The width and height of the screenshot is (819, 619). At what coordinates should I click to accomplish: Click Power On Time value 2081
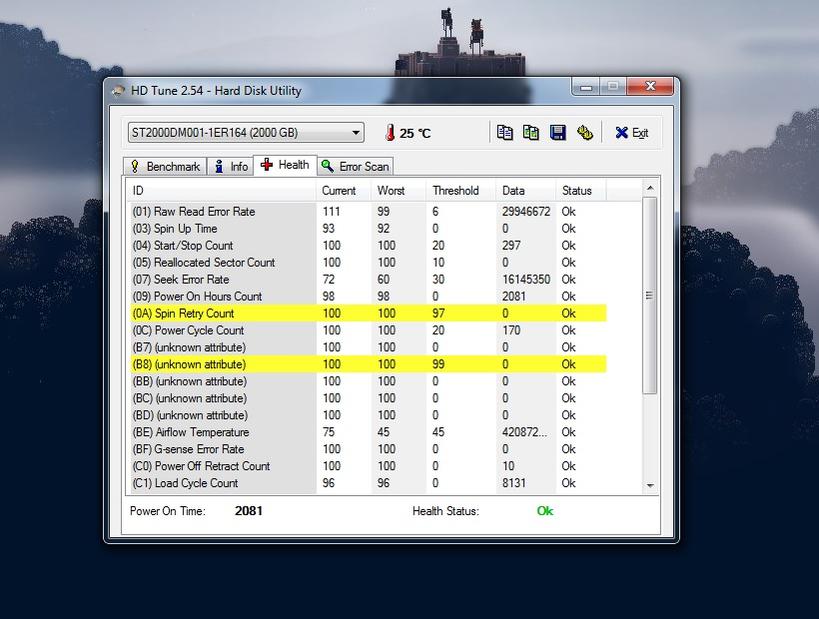[249, 511]
